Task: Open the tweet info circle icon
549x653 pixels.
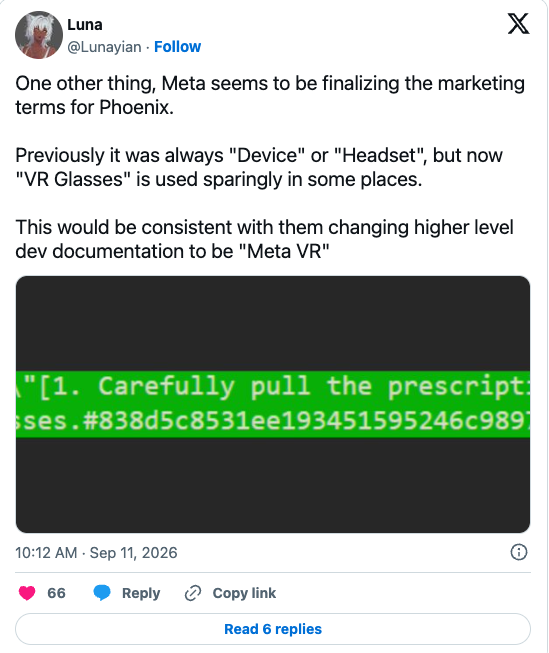Action: [x=519, y=552]
